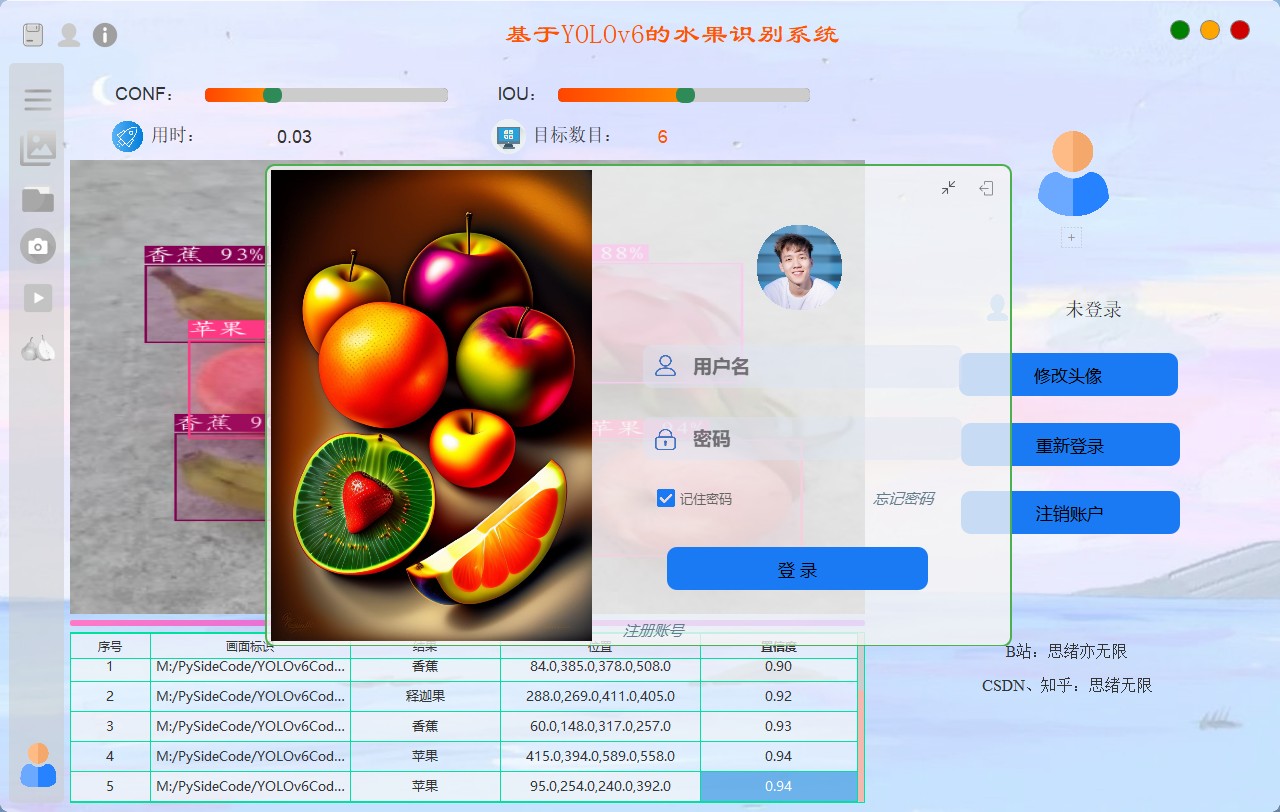Select position cell 60.0,148.0,317.0,257.0
The width and height of the screenshot is (1280, 812).
click(600, 726)
